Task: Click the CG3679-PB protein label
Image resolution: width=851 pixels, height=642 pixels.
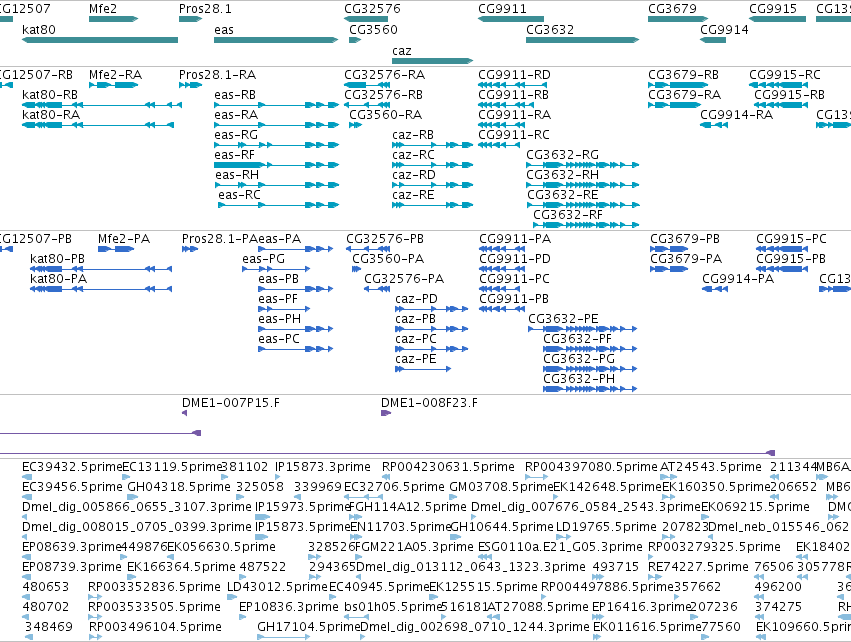Action: [x=685, y=239]
